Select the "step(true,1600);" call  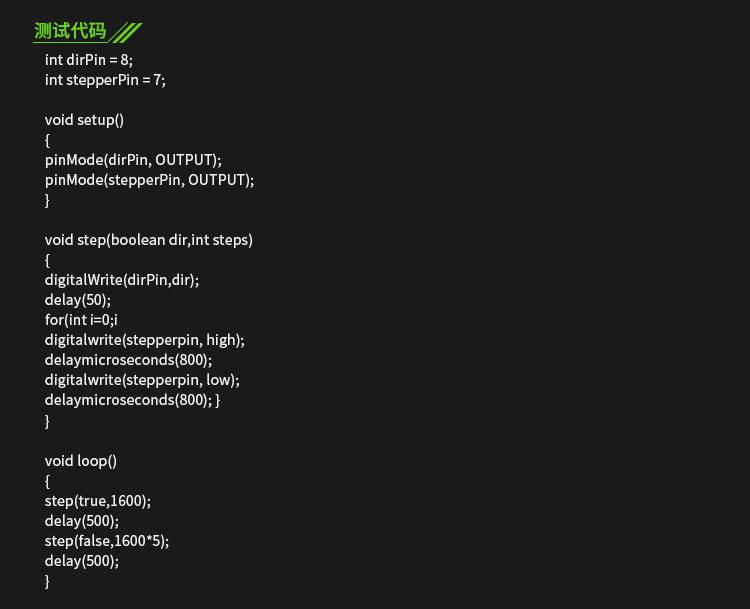98,501
